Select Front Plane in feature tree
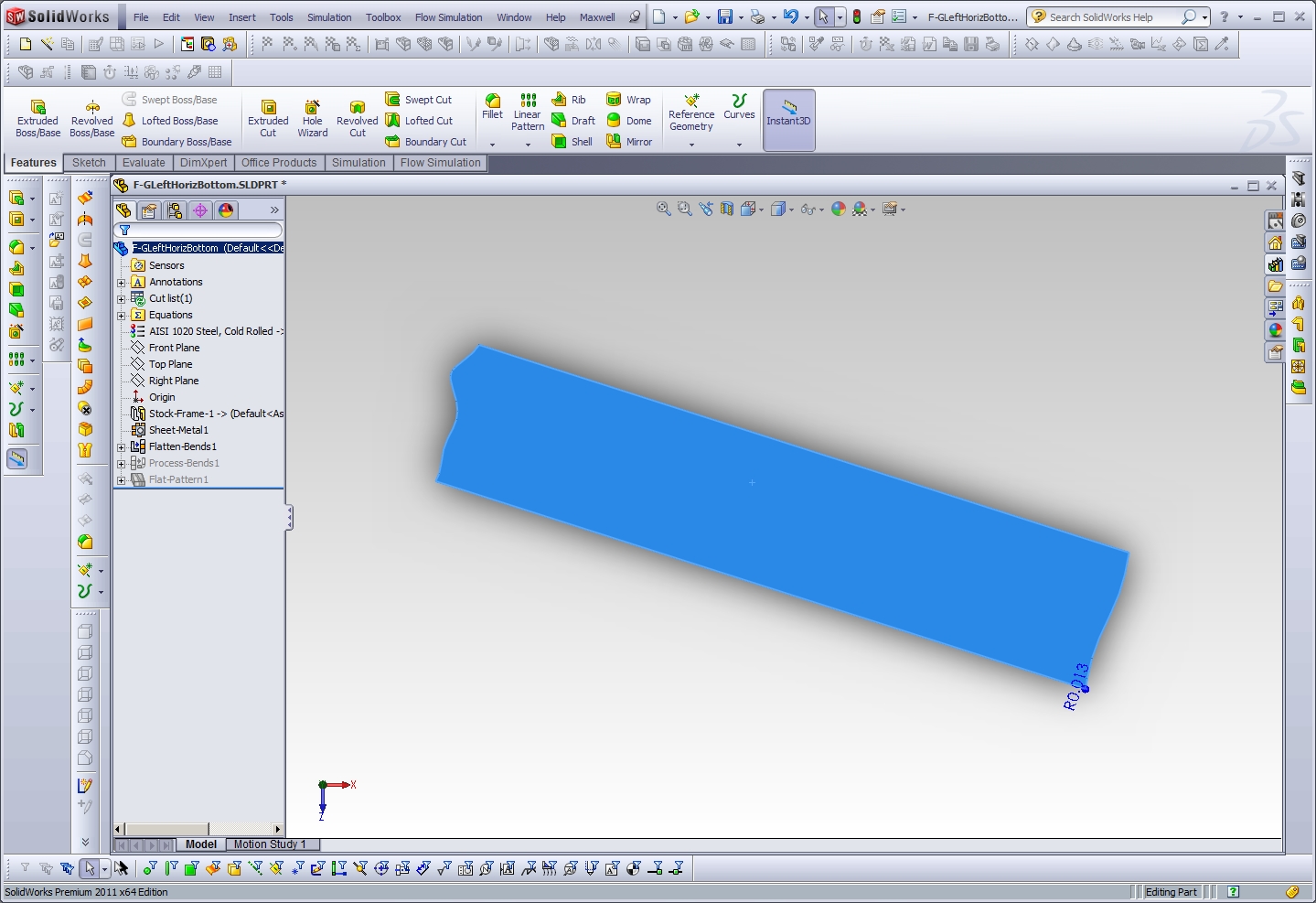 tap(174, 348)
